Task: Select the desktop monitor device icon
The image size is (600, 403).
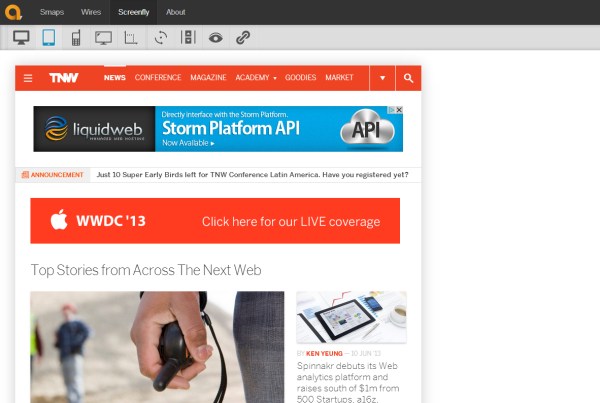Action: (x=21, y=38)
